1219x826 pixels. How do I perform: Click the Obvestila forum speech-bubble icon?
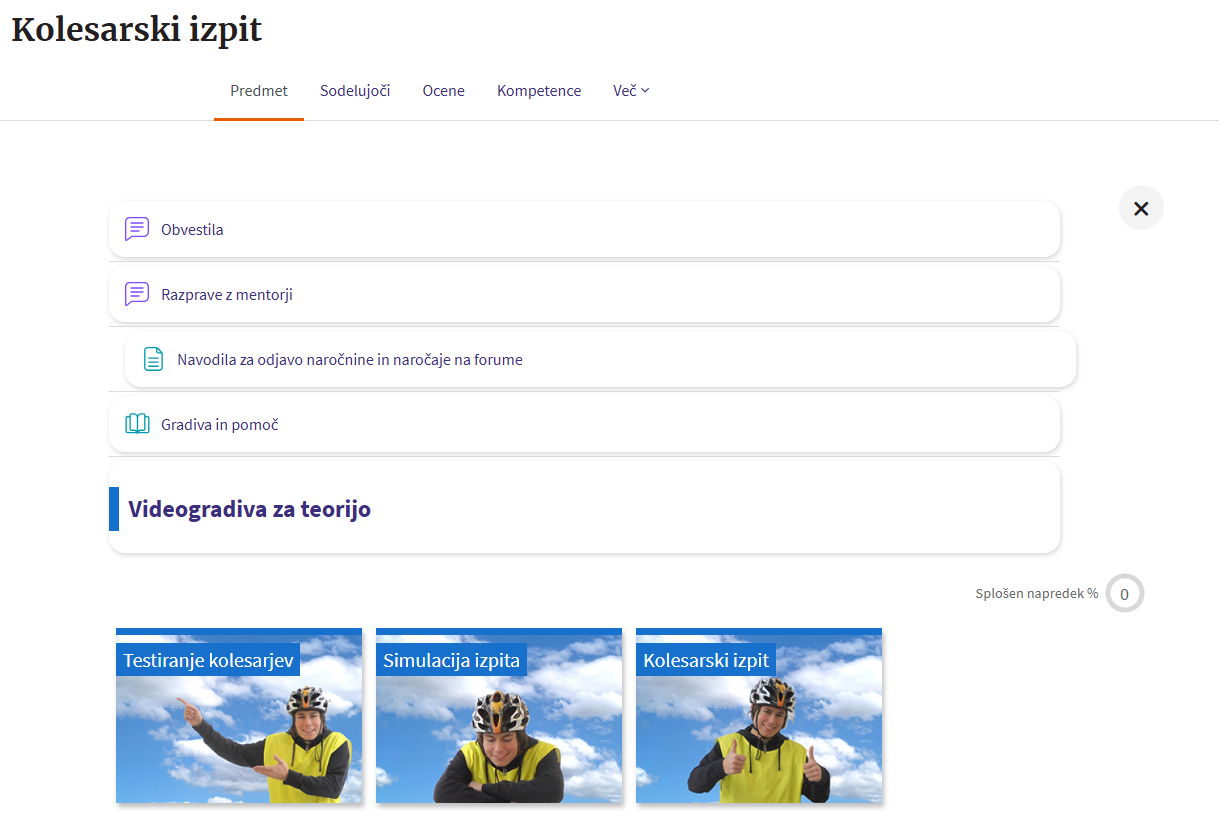[137, 229]
